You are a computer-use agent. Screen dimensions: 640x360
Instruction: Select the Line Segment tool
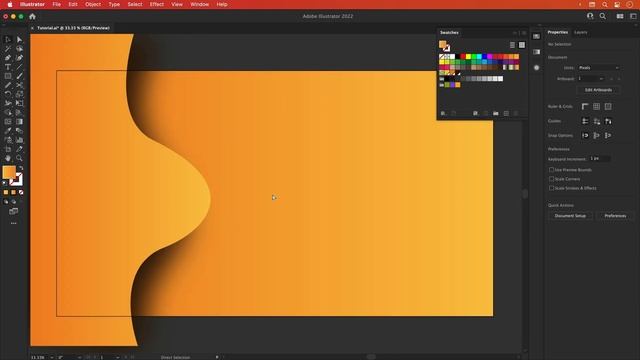point(19,67)
